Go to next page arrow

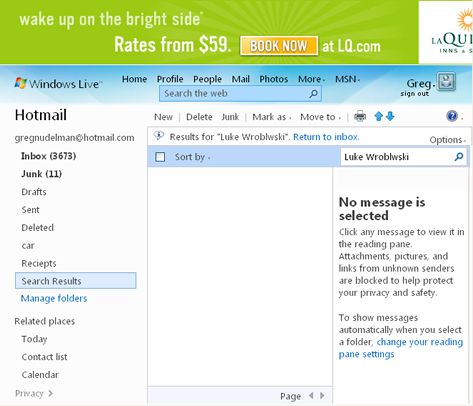322,396
